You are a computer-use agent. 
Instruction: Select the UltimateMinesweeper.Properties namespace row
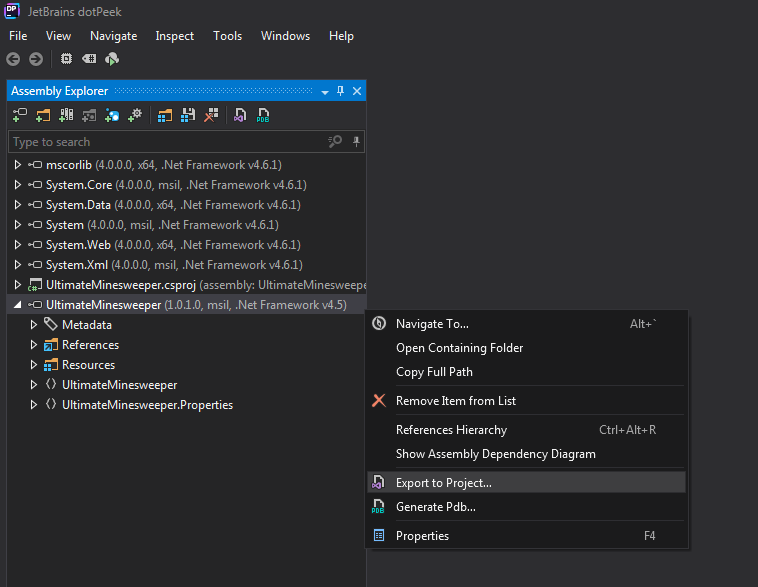click(x=187, y=405)
